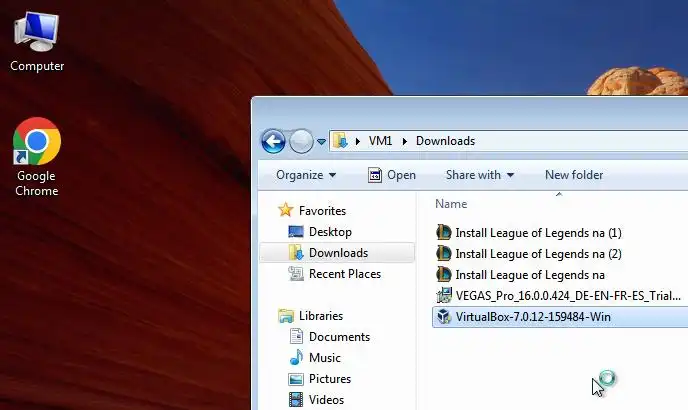Click the VirtualBox installer cube icon
688x410 pixels.
coord(444,316)
